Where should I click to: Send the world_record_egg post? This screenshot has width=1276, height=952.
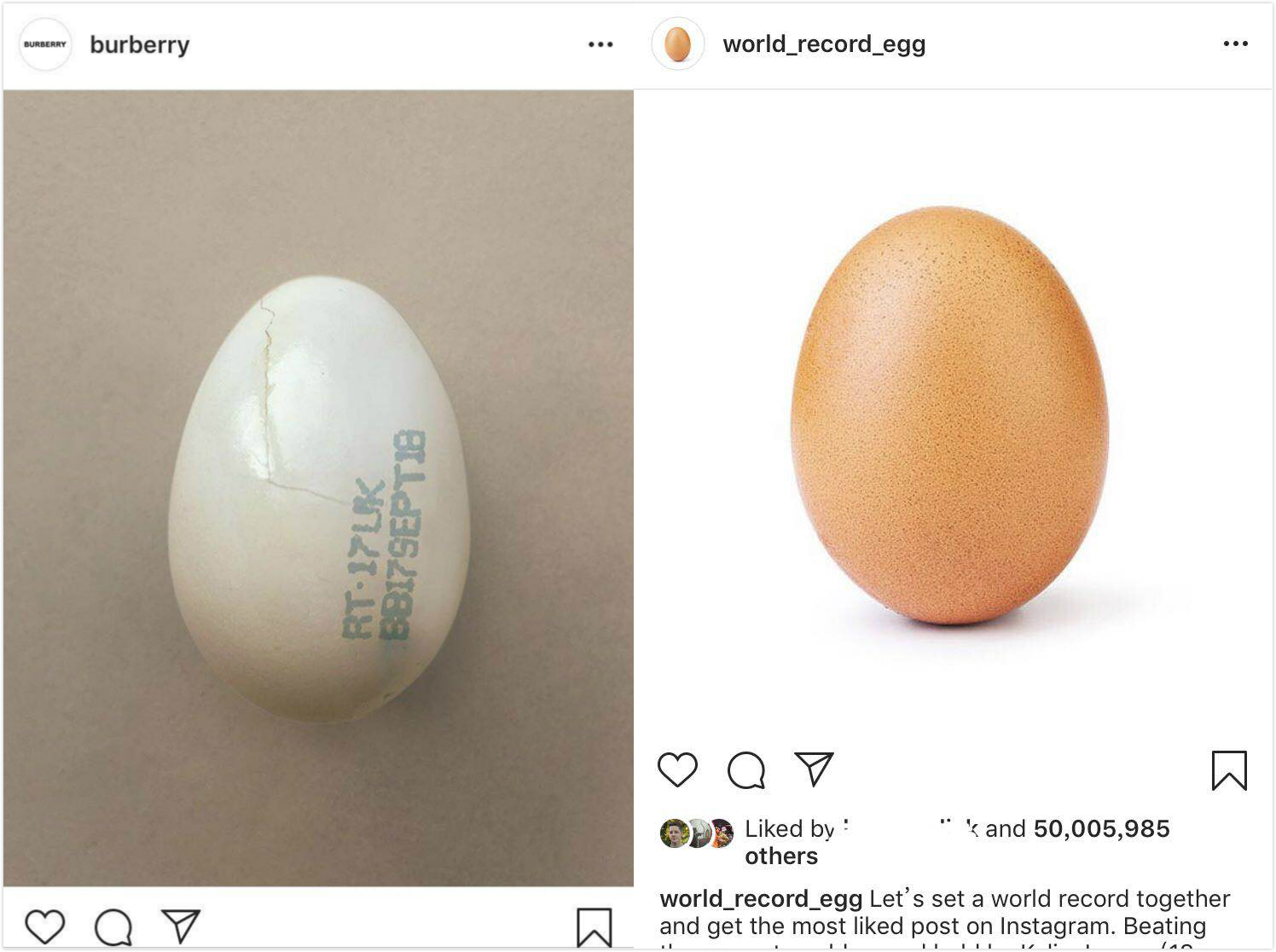[x=814, y=769]
